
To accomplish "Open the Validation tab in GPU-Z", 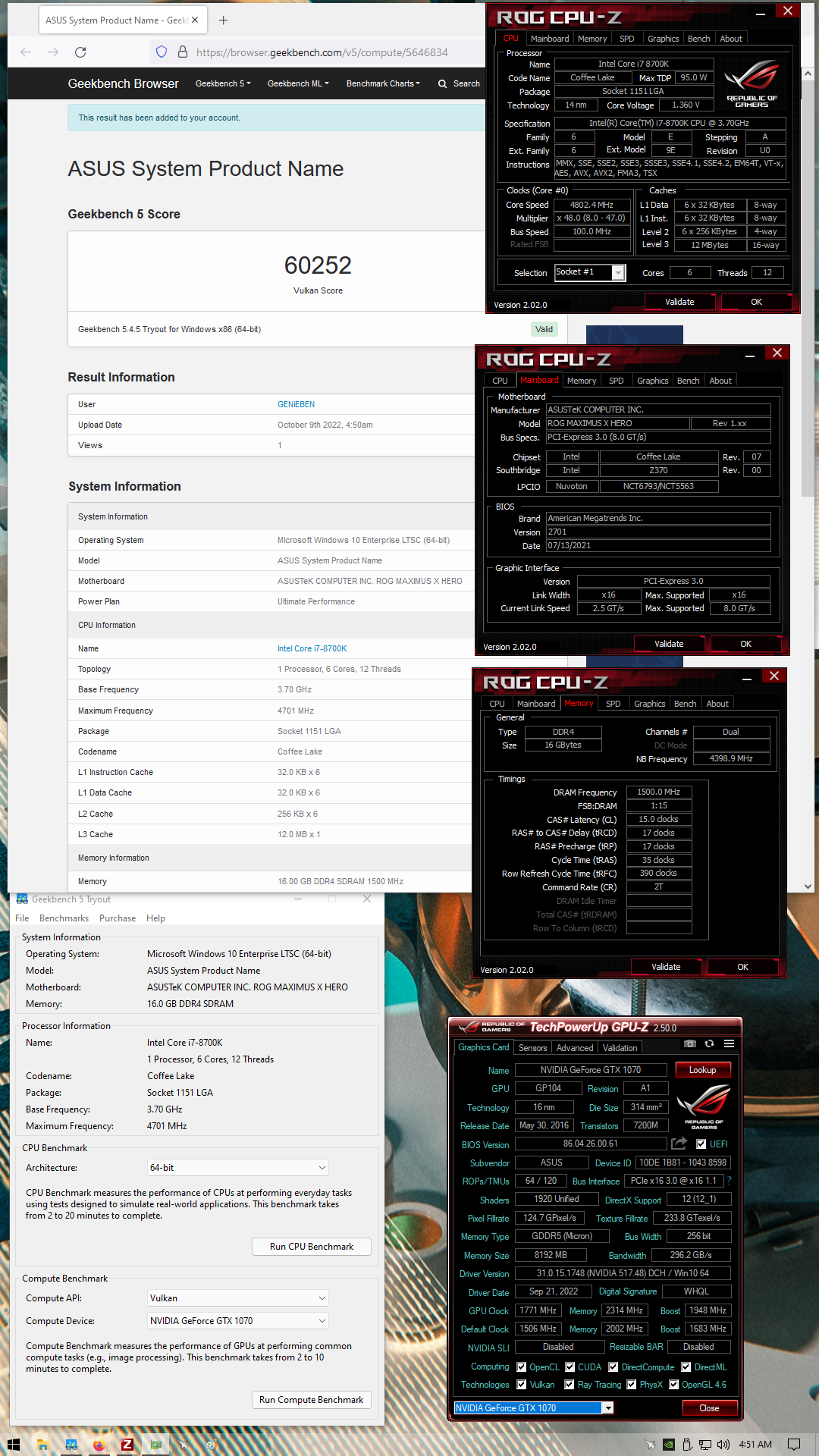I will pyautogui.click(x=620, y=1048).
